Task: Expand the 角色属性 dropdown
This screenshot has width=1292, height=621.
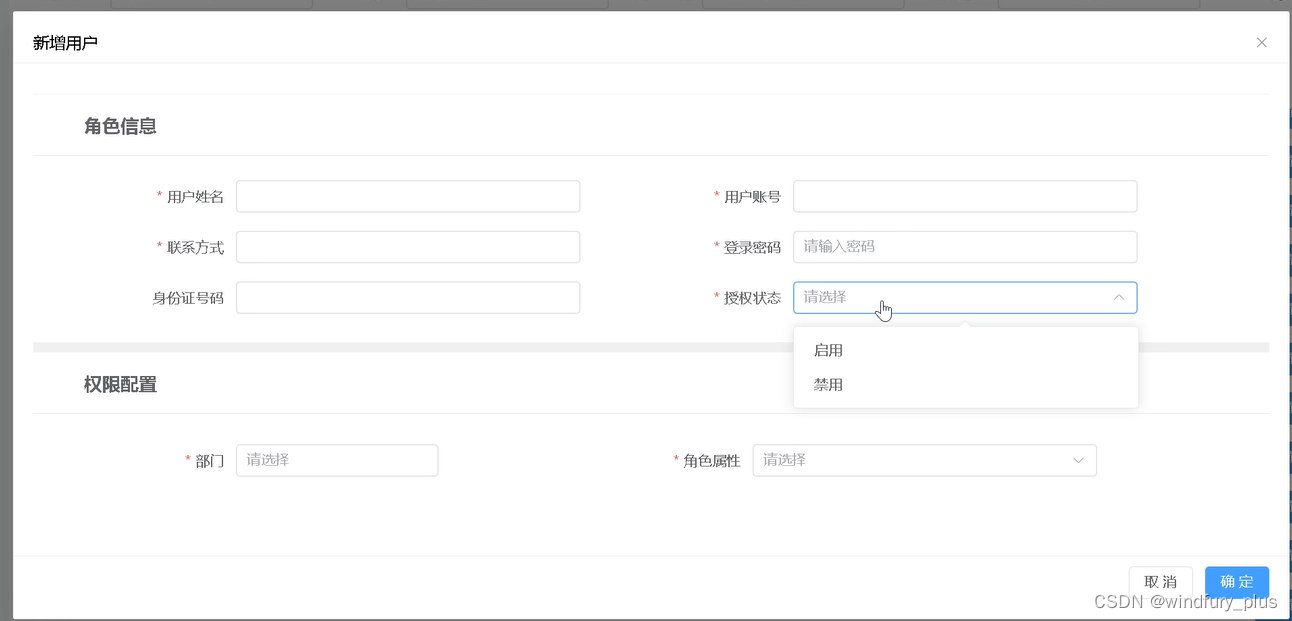Action: pyautogui.click(x=925, y=460)
